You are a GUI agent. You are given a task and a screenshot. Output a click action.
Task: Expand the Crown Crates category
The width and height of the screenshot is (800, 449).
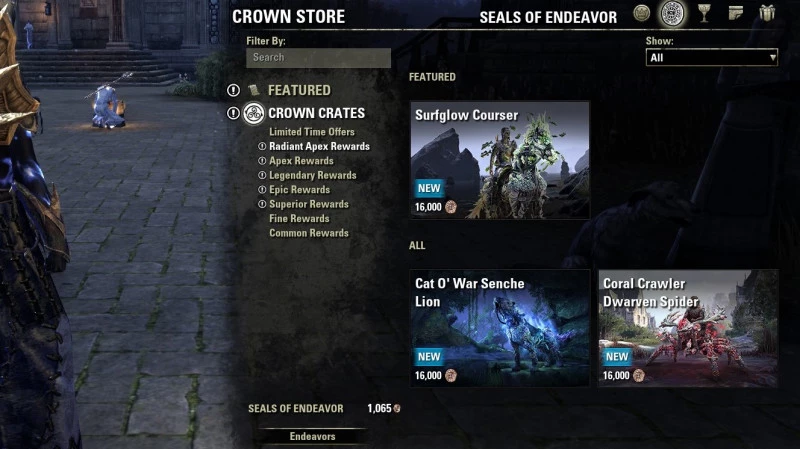[316, 113]
